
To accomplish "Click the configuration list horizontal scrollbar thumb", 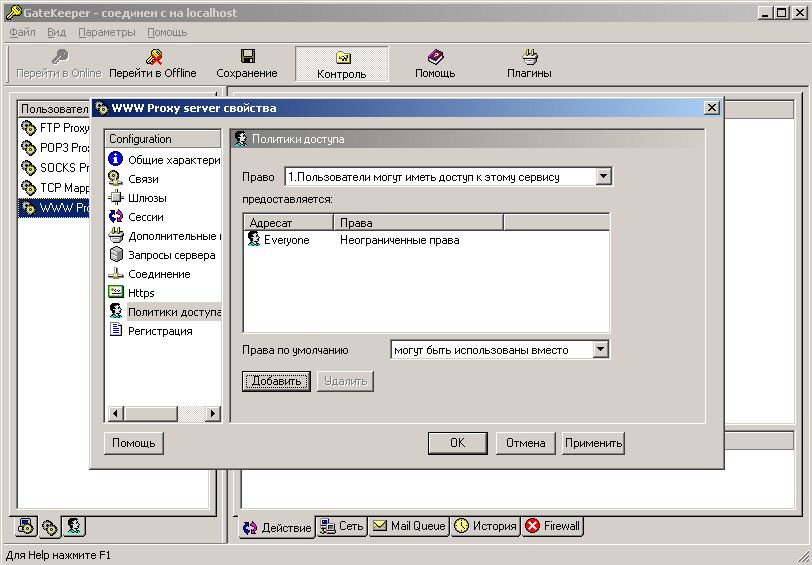I will [x=151, y=413].
